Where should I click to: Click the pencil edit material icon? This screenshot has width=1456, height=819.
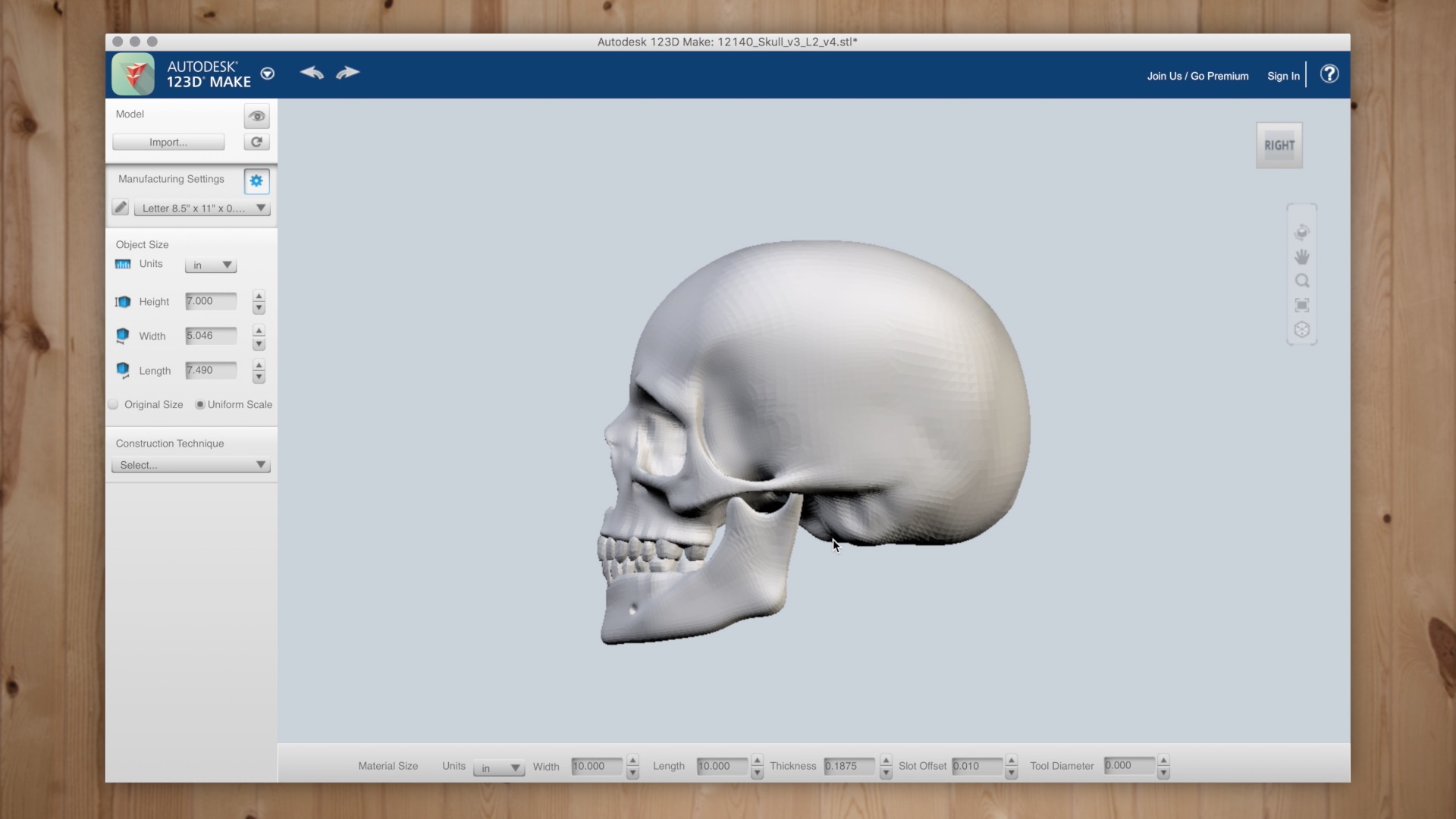(120, 207)
